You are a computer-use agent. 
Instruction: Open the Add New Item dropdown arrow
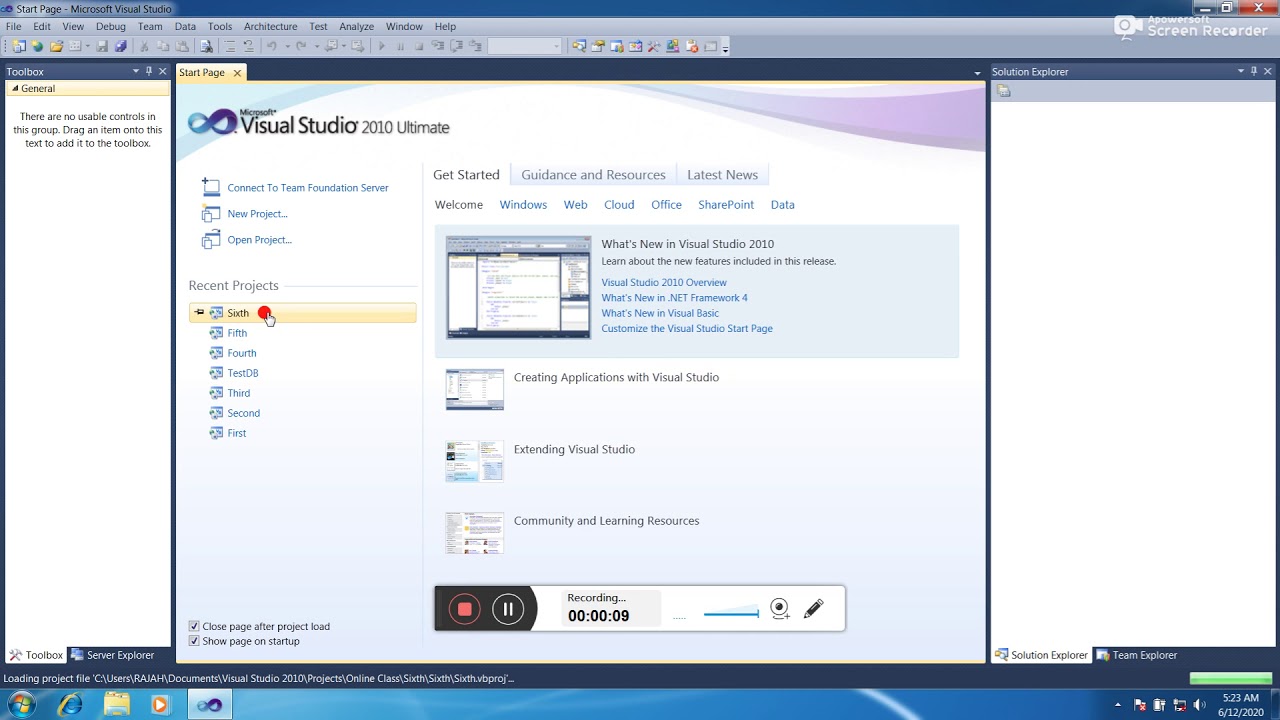click(87, 46)
